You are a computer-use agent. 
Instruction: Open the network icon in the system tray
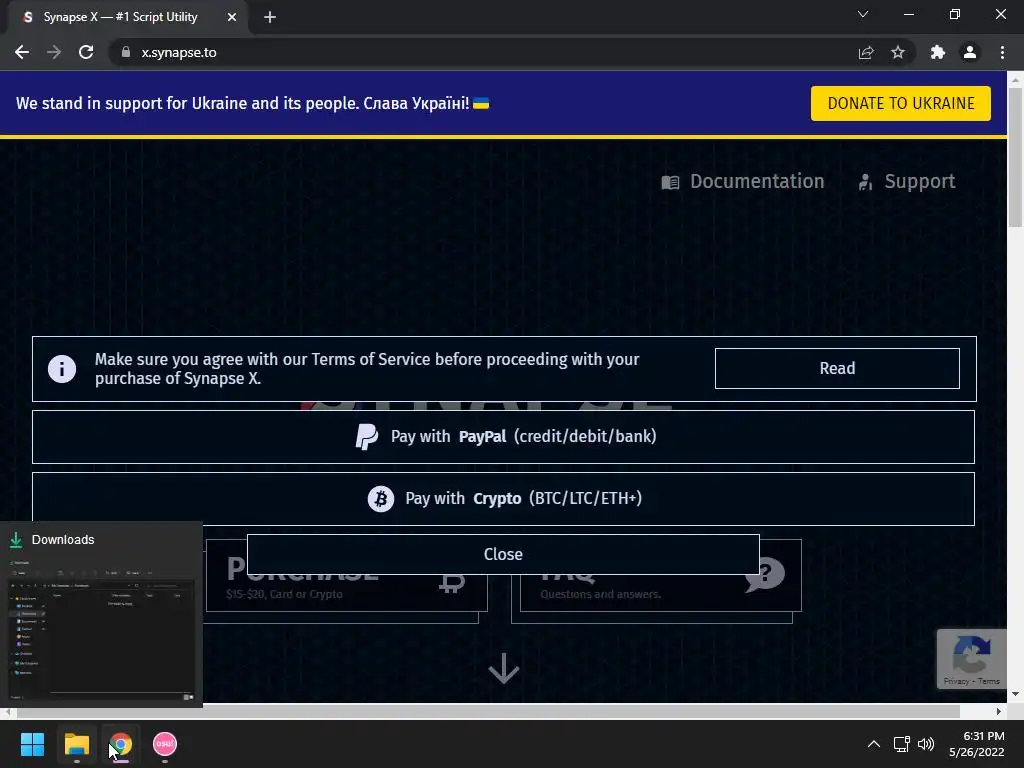[902, 744]
